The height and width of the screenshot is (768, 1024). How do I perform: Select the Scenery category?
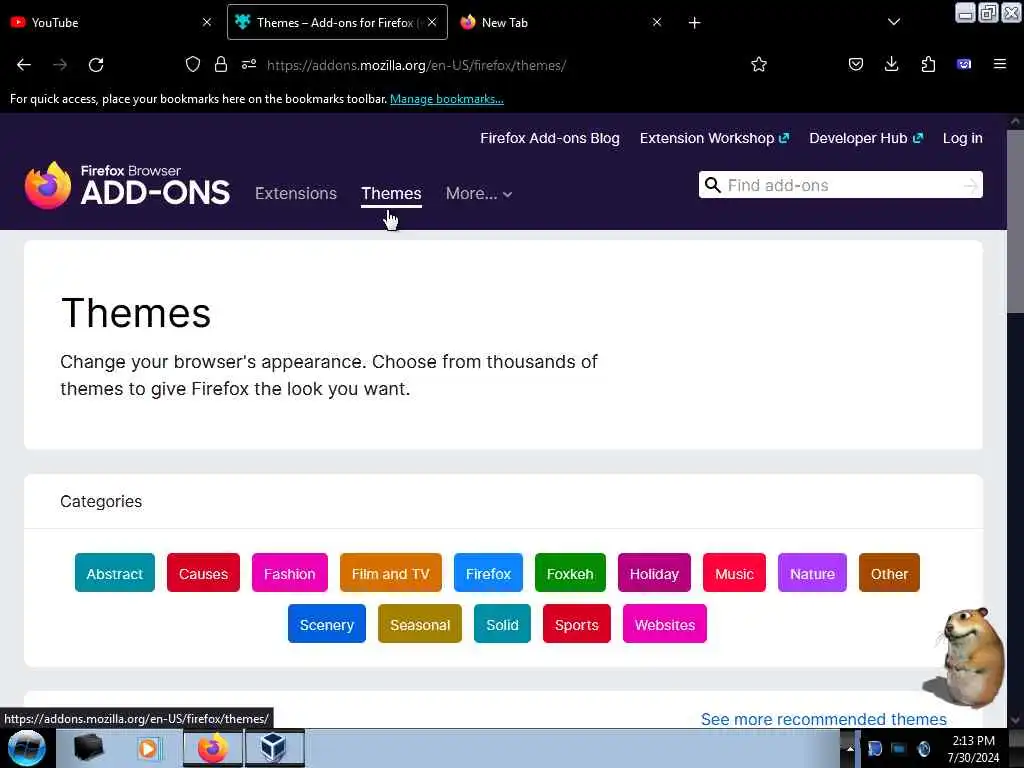click(327, 624)
